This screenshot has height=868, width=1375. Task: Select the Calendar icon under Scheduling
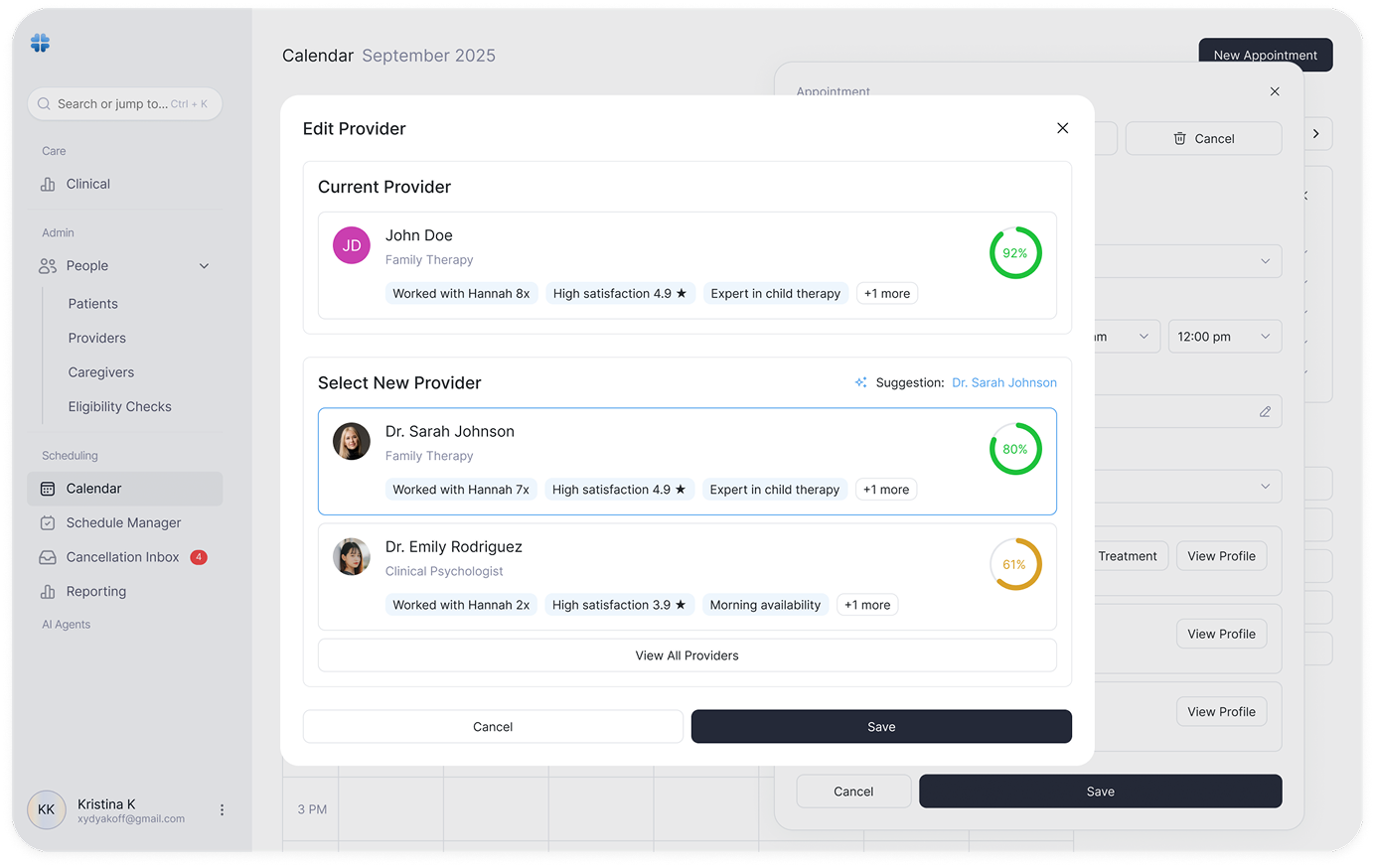tap(46, 488)
